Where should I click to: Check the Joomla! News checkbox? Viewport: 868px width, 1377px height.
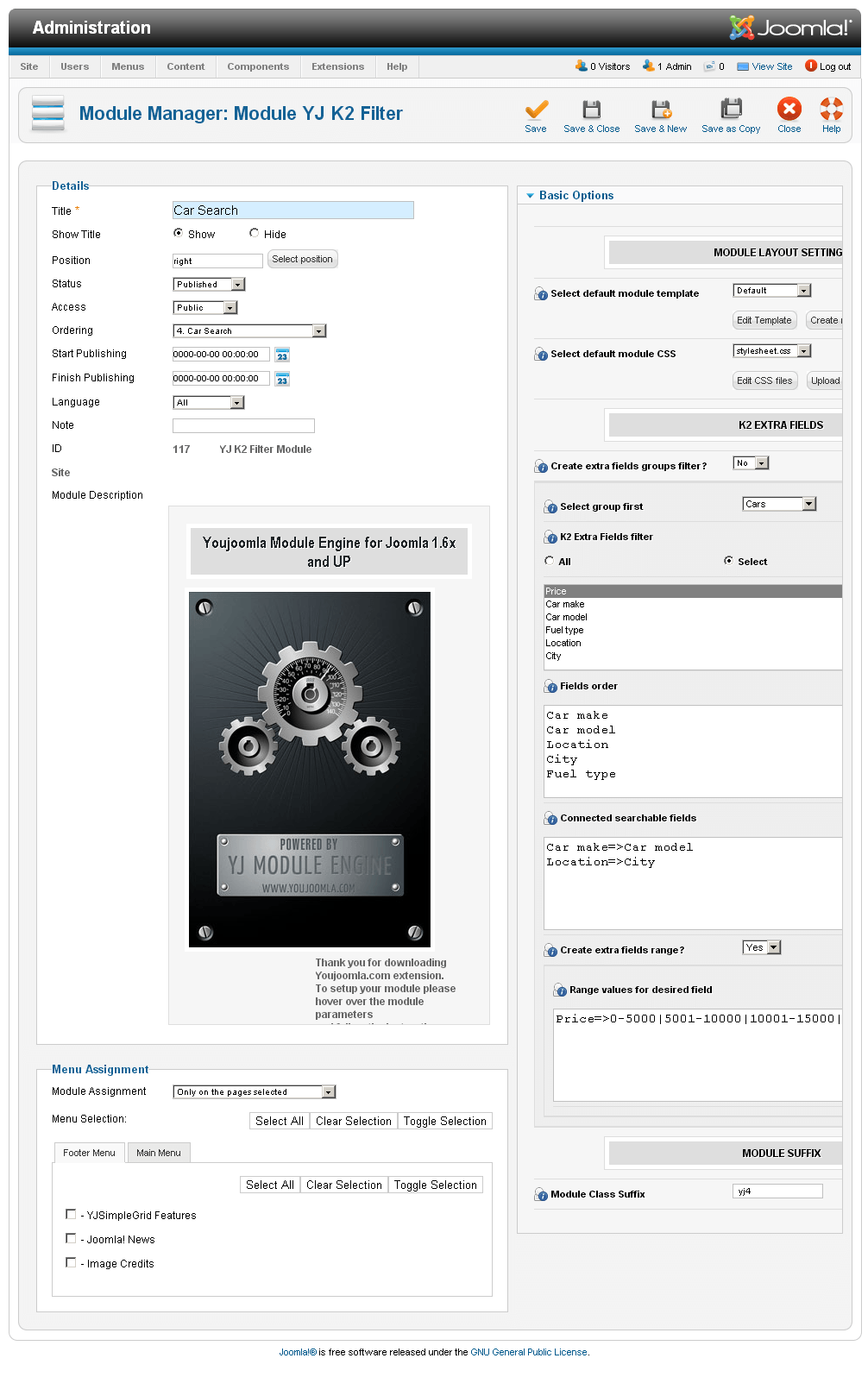pos(71,1238)
